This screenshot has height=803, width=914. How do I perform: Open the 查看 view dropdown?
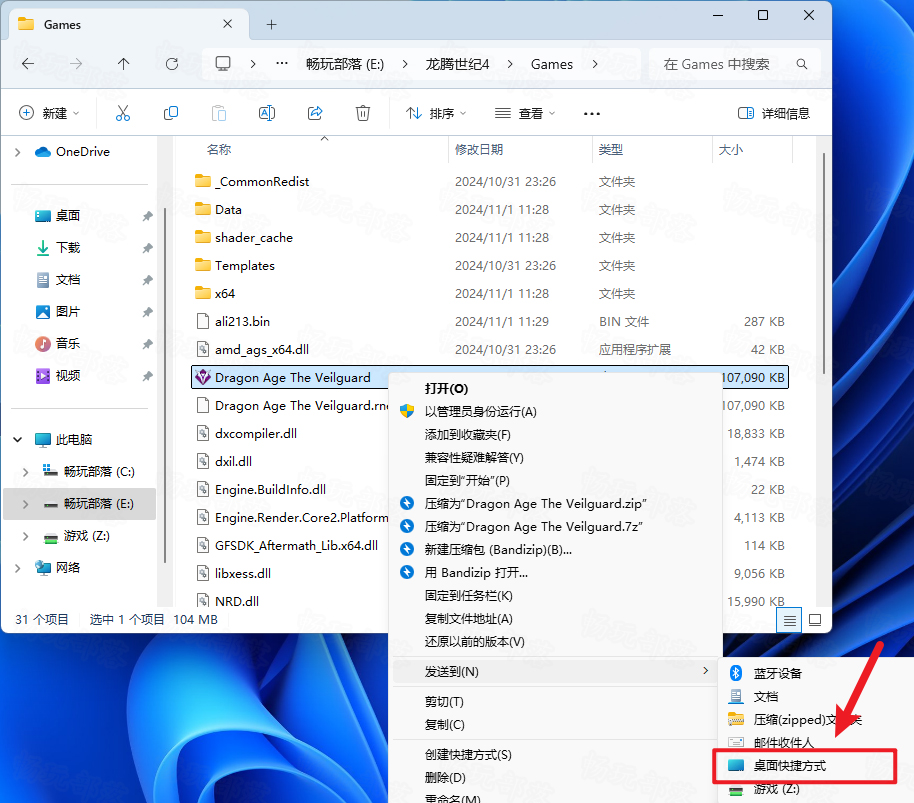pos(525,113)
